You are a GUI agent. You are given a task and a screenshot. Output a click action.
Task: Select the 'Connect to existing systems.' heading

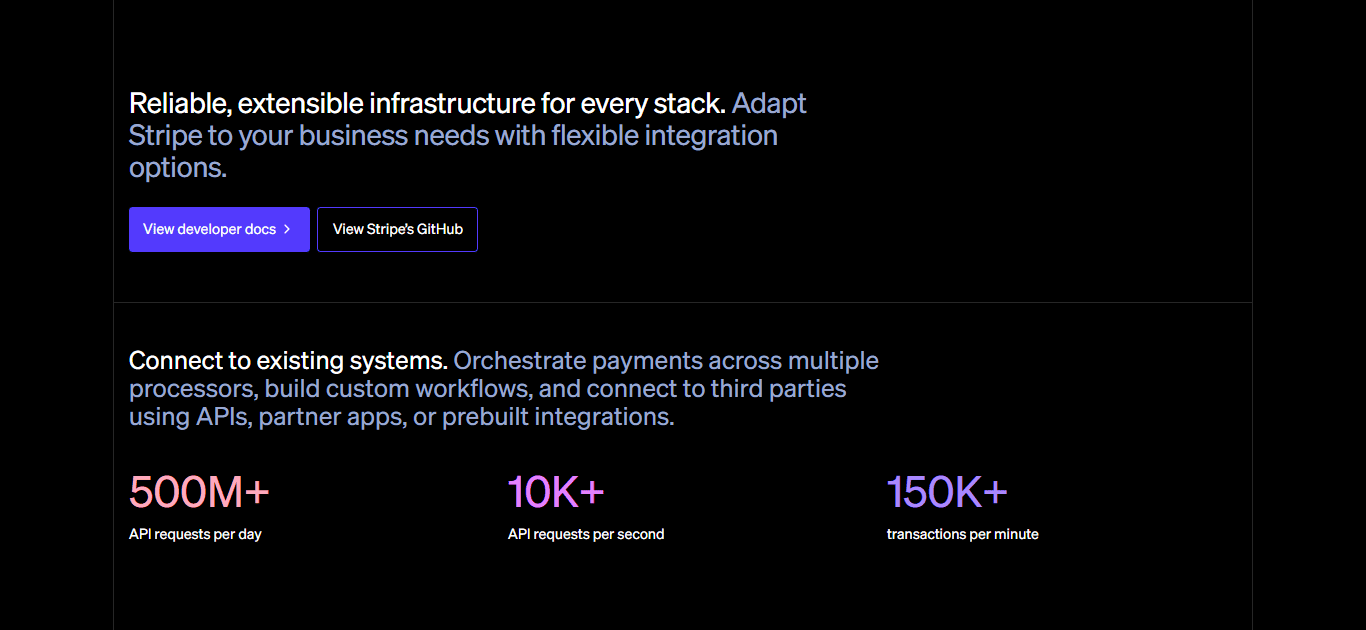pos(288,361)
